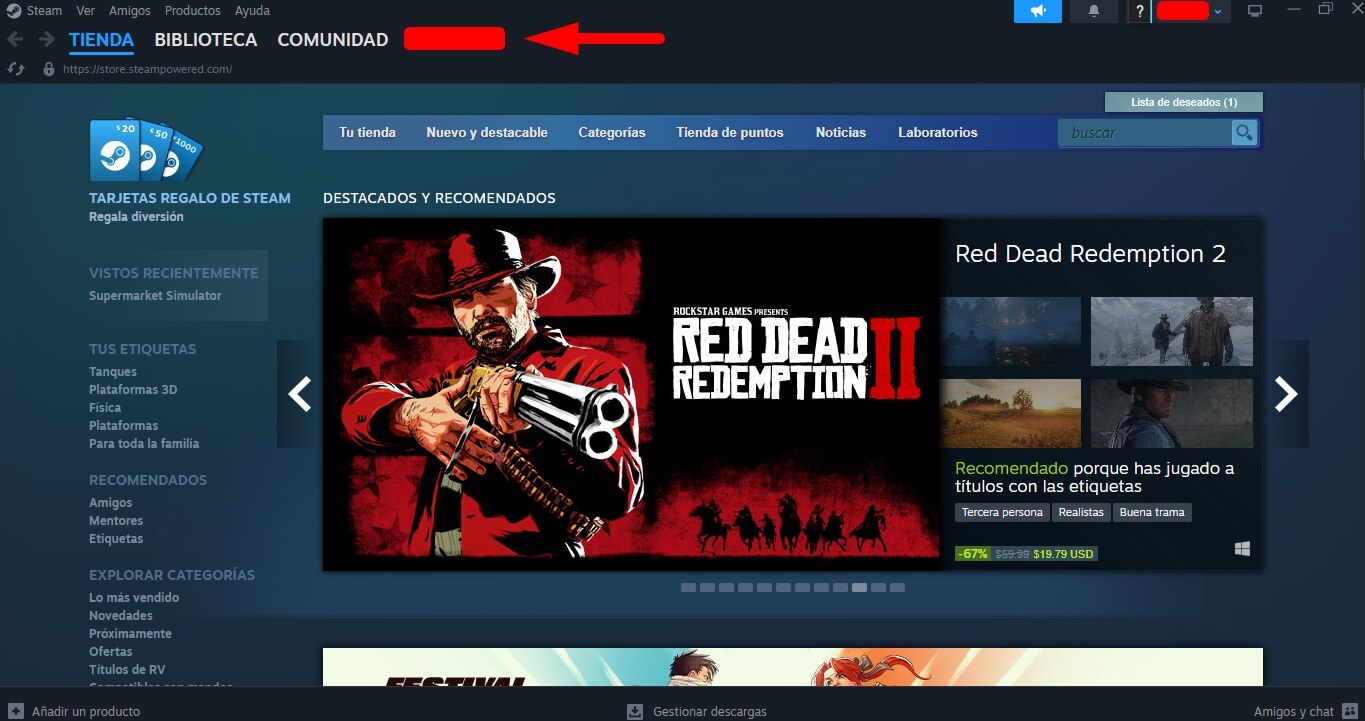This screenshot has height=721, width=1365.
Task: Select the Para toda la familia tag
Action: click(144, 444)
